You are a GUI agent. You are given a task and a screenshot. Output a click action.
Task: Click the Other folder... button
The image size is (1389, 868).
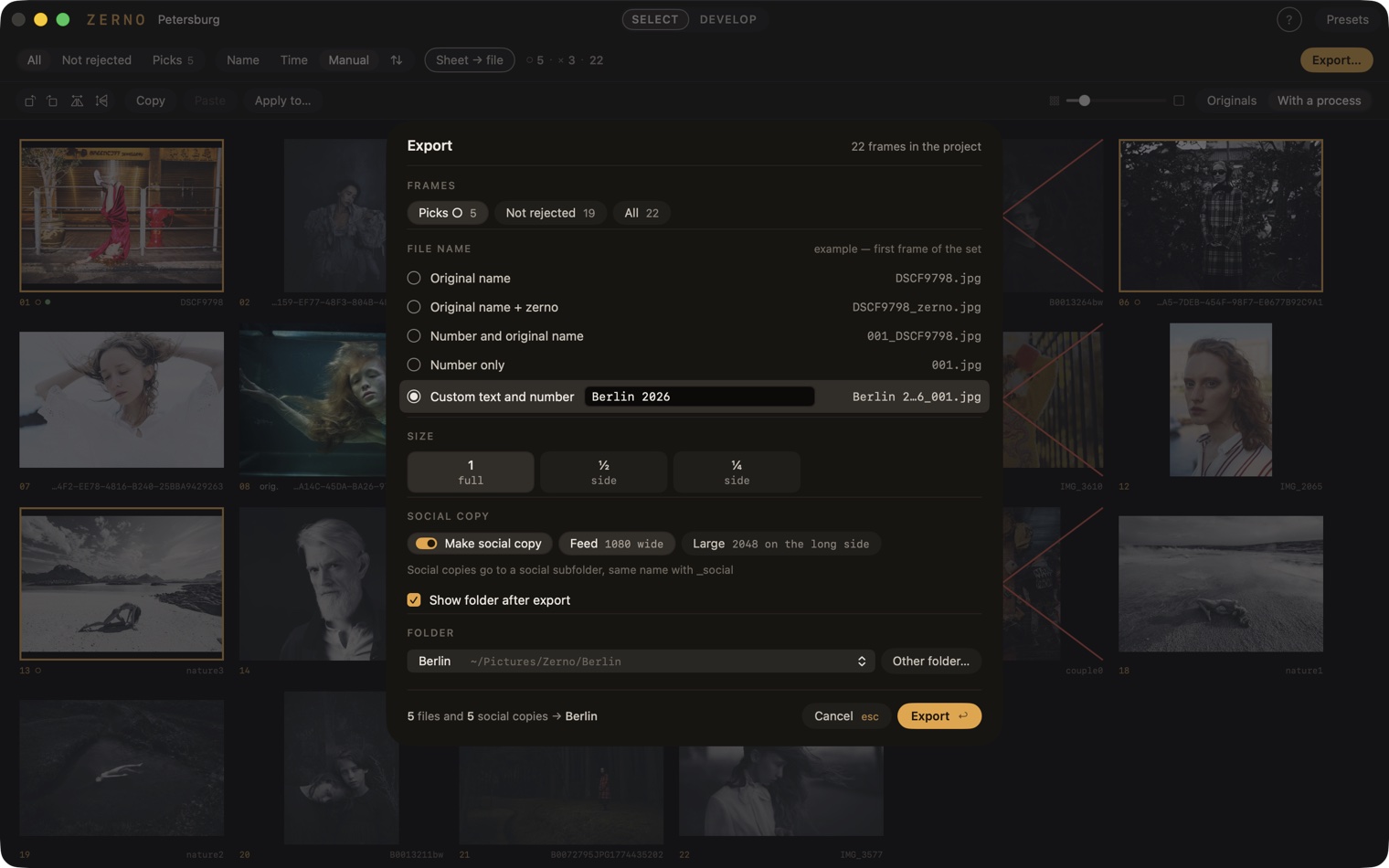tap(931, 662)
